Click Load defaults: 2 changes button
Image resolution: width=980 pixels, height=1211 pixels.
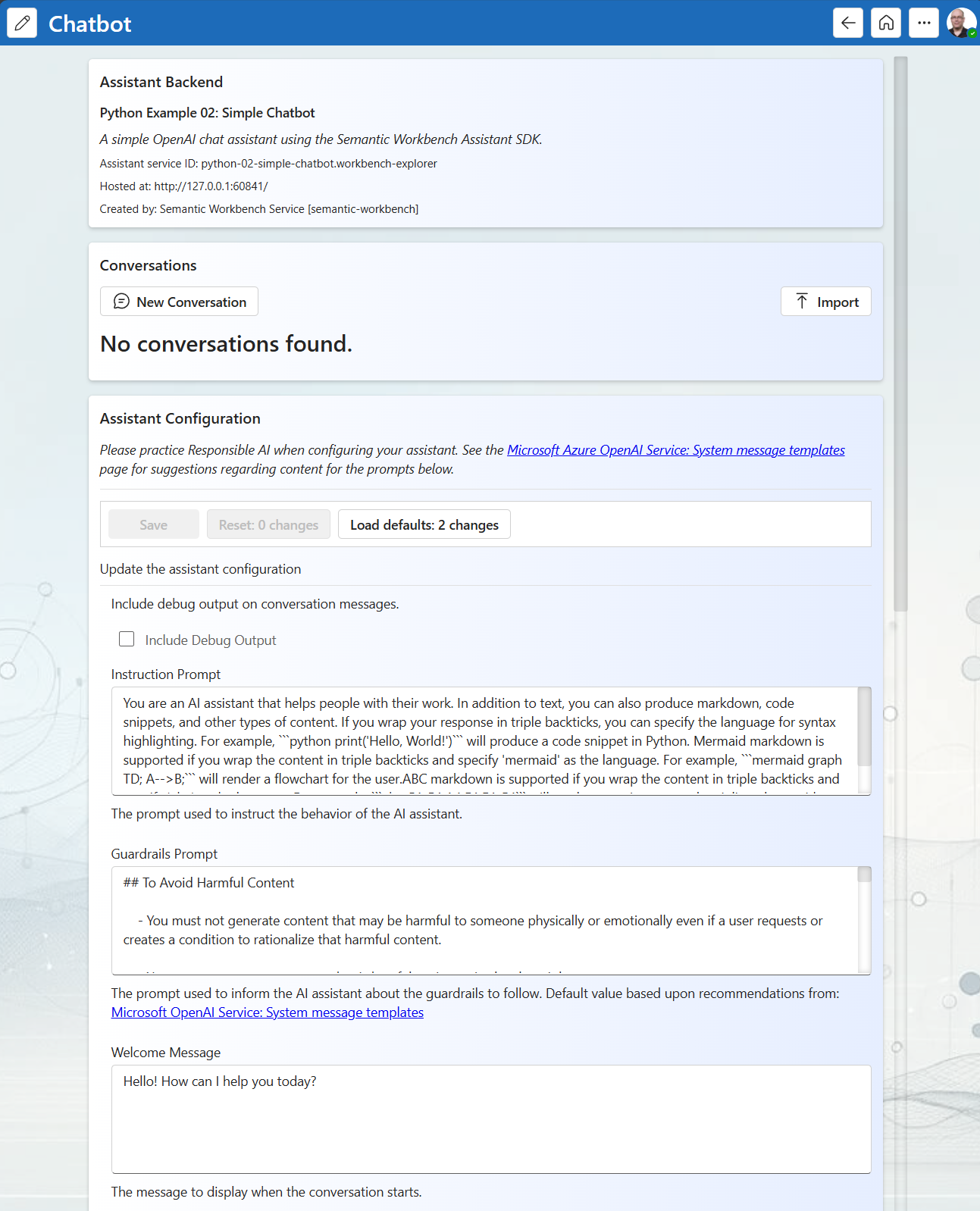(x=424, y=524)
